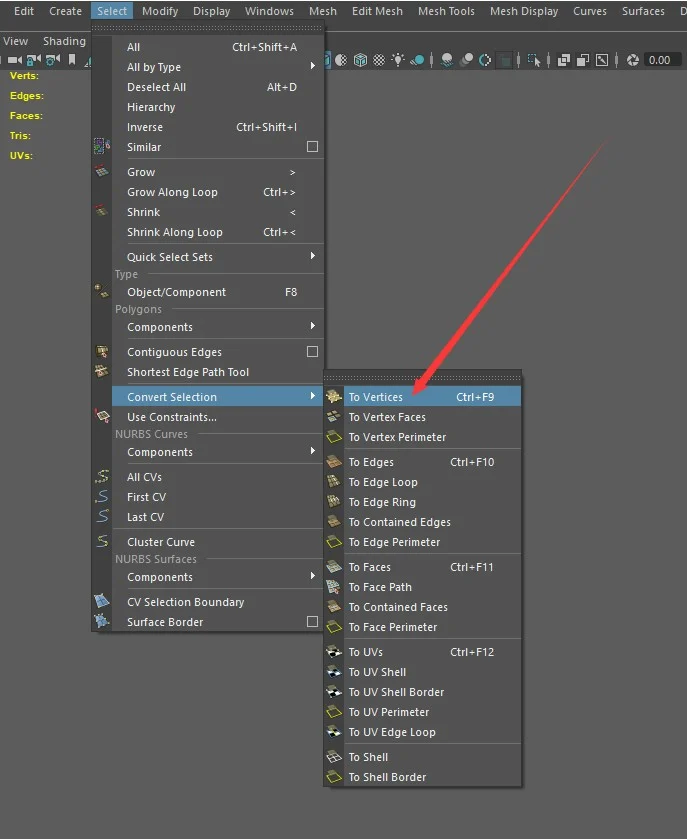Toggle Multisample Anti-aliasing ring icon
This screenshot has width=687, height=839.
pyautogui.click(x=485, y=60)
